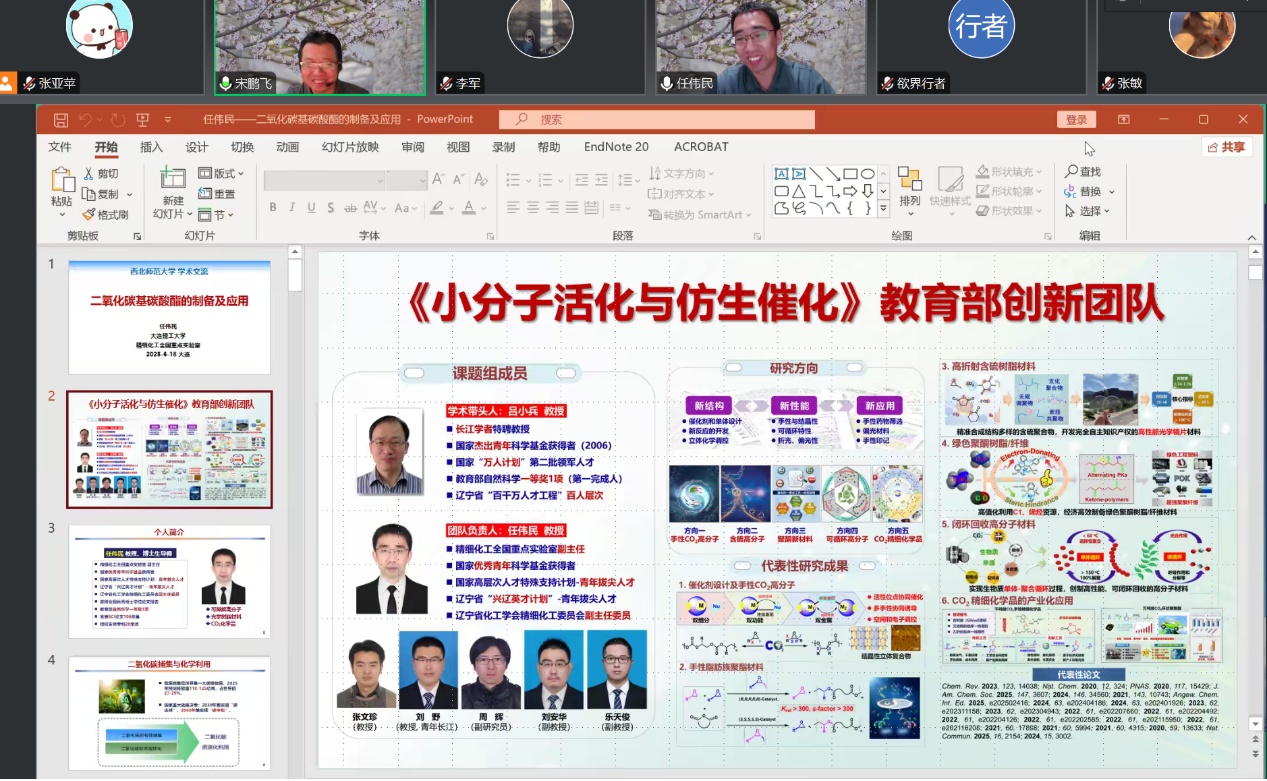The width and height of the screenshot is (1267, 781).
Task: Select slide 3 thumbnail 个人简介
Action: pyautogui.click(x=169, y=580)
